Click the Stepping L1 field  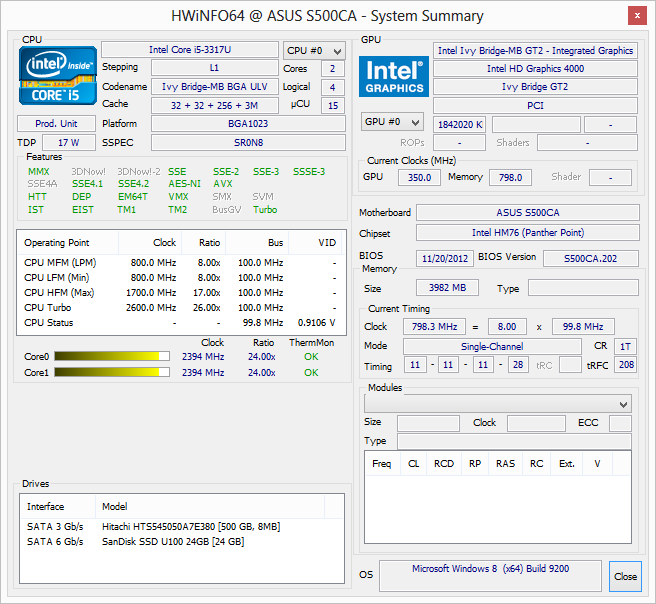pos(214,68)
